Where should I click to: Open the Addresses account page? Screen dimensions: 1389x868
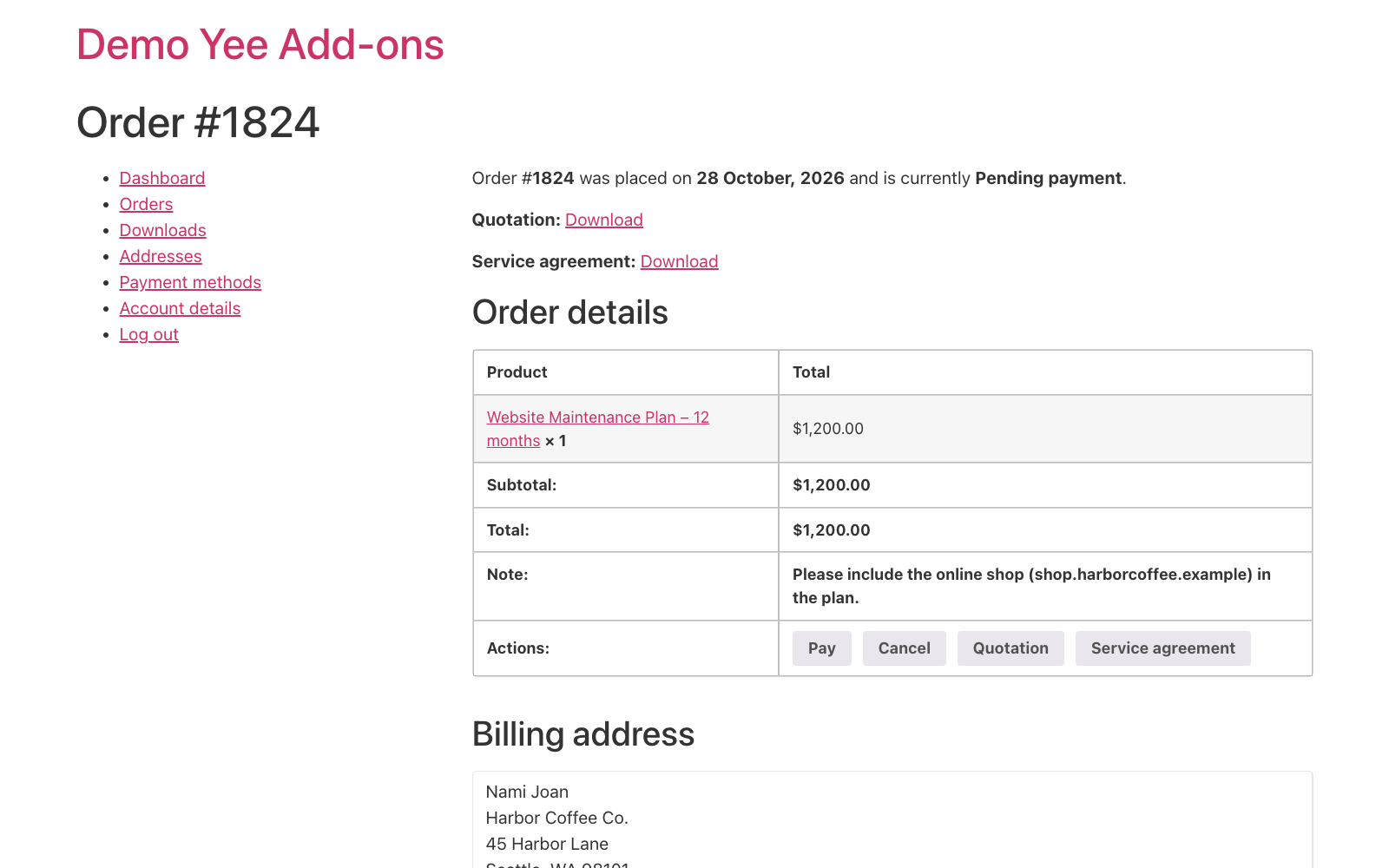click(x=161, y=256)
